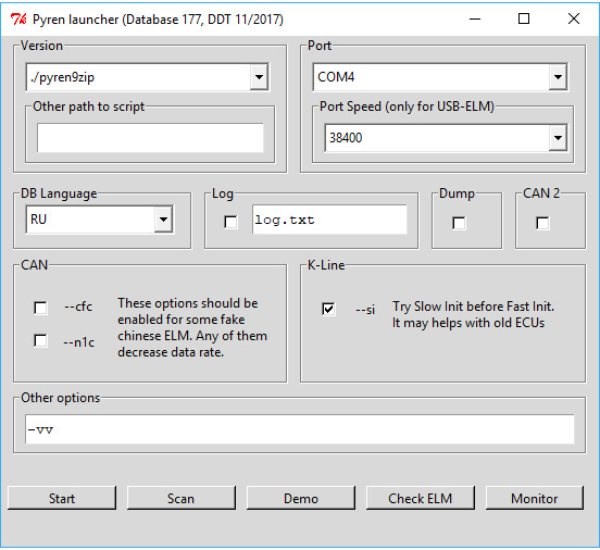Enable the CAN 2 checkbox
600x550 pixels.
pos(542,223)
